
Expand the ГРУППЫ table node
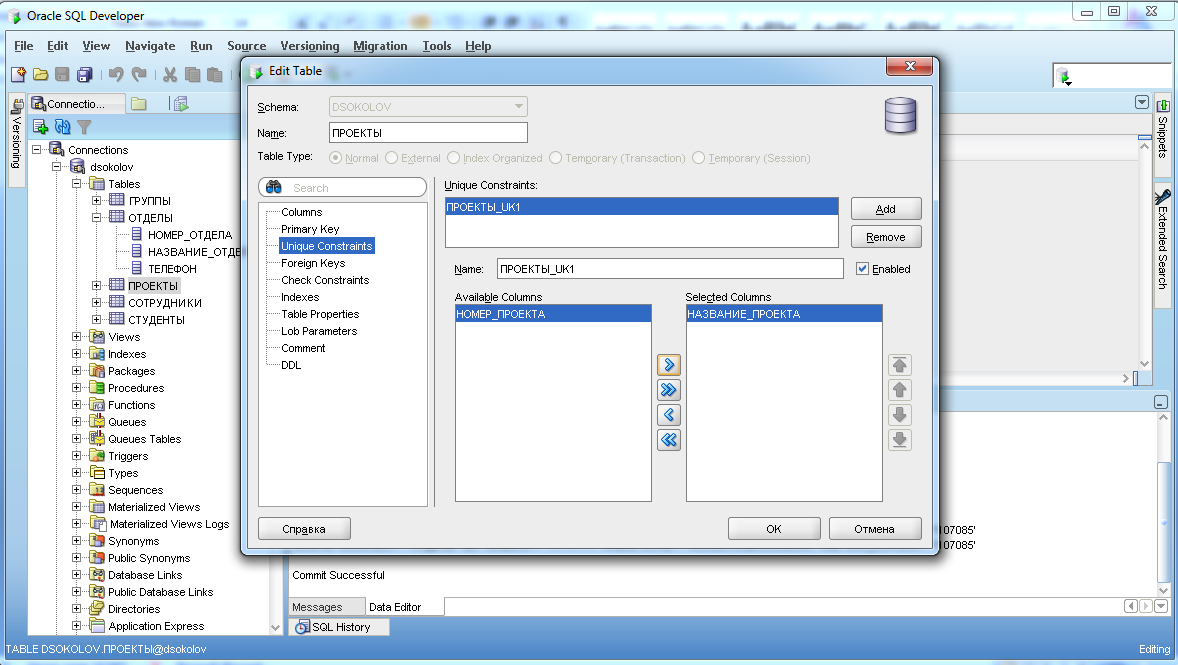click(x=96, y=201)
